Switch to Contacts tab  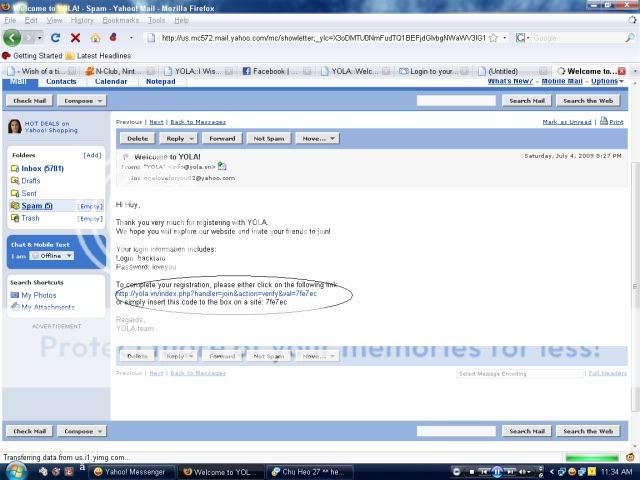(61, 82)
